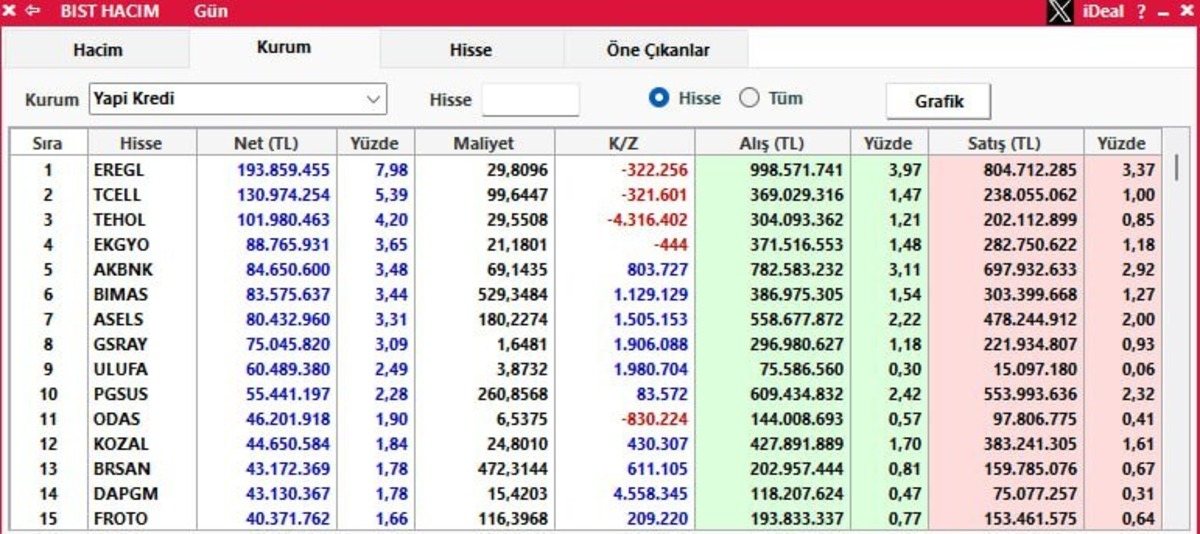Select the Kurum tab

pos(284,47)
